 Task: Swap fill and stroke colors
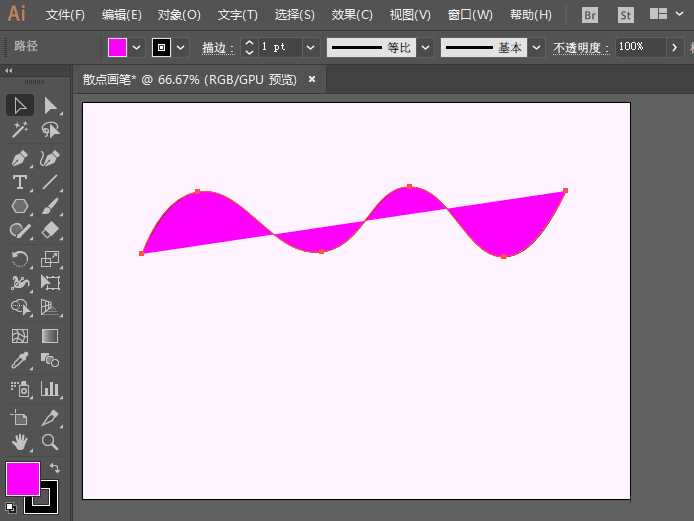tap(55, 468)
